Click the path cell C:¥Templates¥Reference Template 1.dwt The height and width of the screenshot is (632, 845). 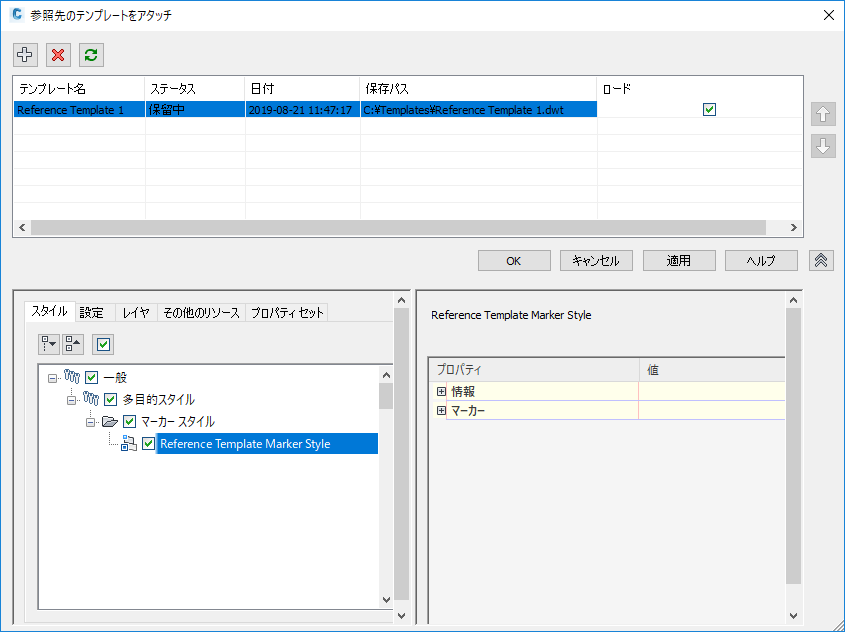[479, 110]
